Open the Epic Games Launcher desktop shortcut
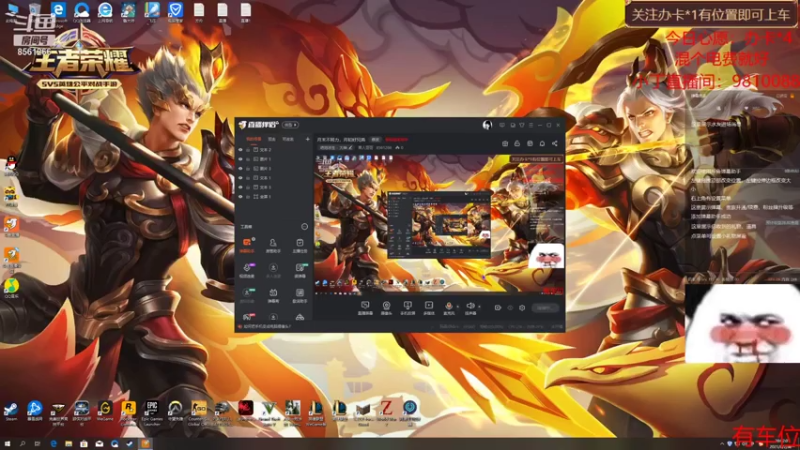This screenshot has width=800, height=450. pyautogui.click(x=152, y=412)
